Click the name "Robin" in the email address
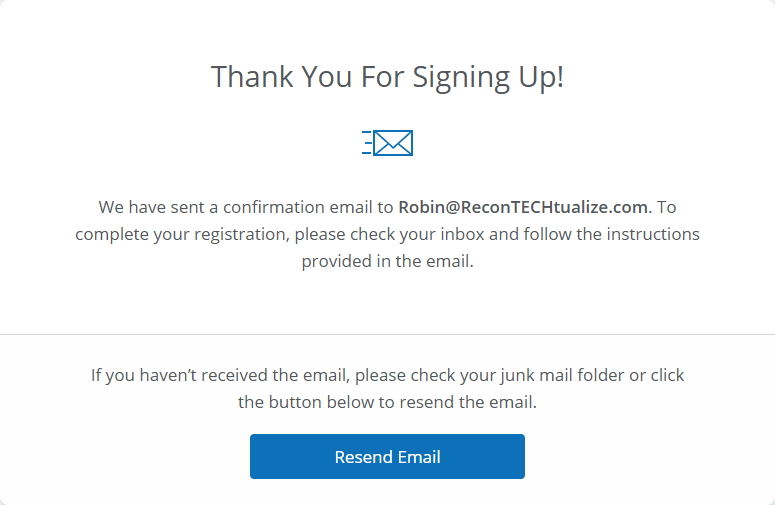Screen dimensions: 775x505 [x=421, y=208]
